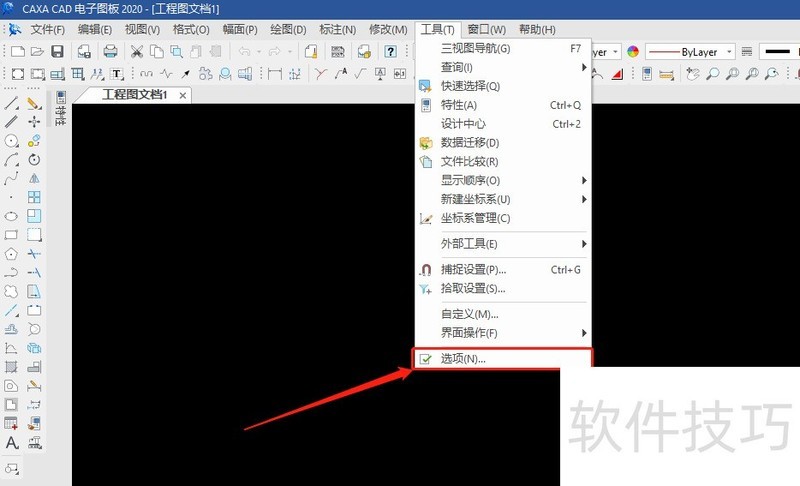Click the Undo arrow icon

(x=244, y=52)
